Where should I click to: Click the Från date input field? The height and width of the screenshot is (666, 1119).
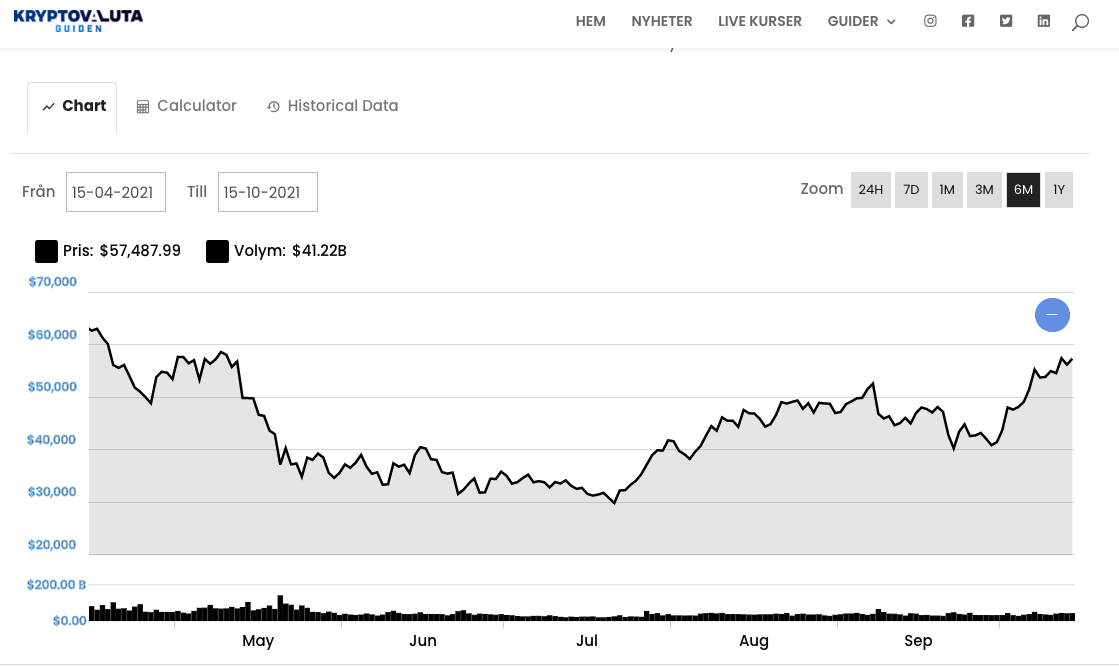click(x=115, y=191)
